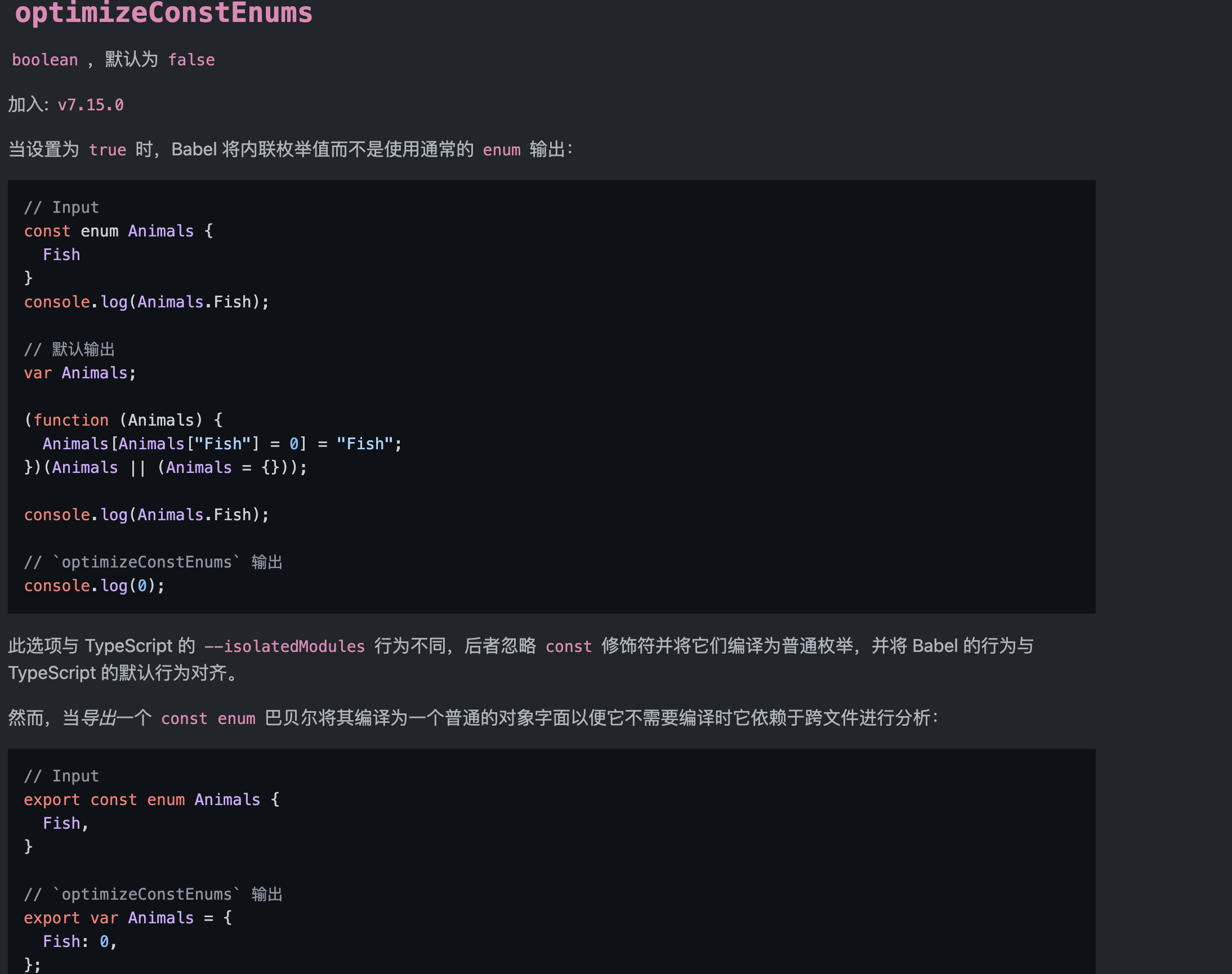The height and width of the screenshot is (974, 1232).
Task: Click the --isolatedModules inline code
Action: (x=284, y=646)
